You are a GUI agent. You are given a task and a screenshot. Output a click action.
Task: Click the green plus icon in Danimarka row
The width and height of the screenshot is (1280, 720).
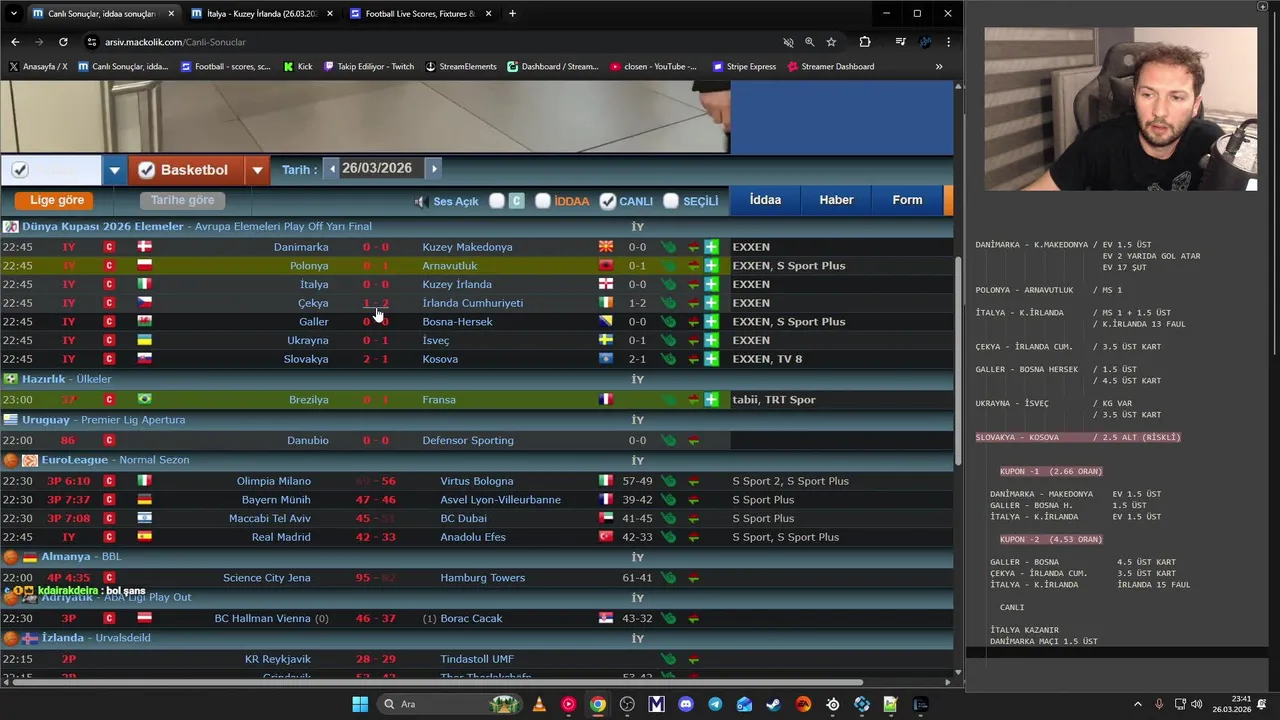[711, 247]
